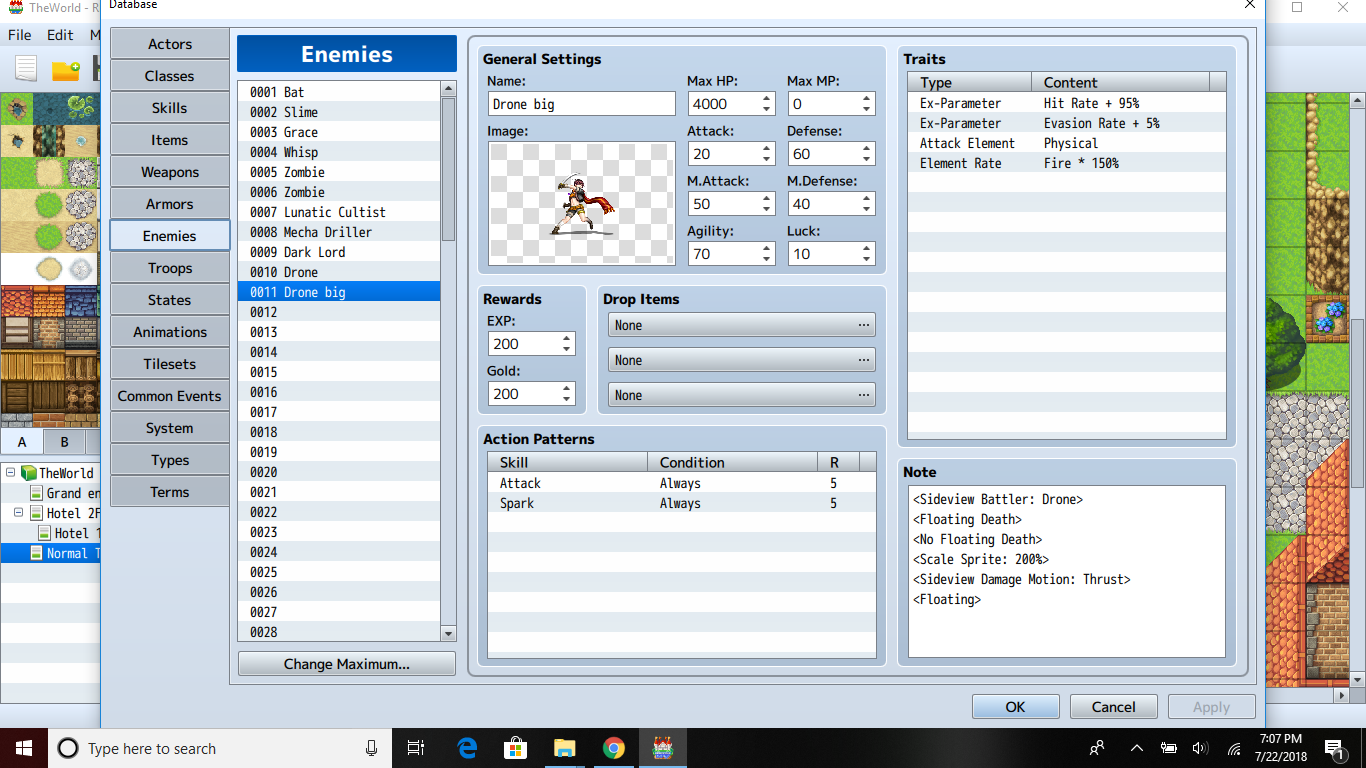The height and width of the screenshot is (768, 1366).
Task: Select enemy 0010 Drone
Action: click(x=339, y=272)
